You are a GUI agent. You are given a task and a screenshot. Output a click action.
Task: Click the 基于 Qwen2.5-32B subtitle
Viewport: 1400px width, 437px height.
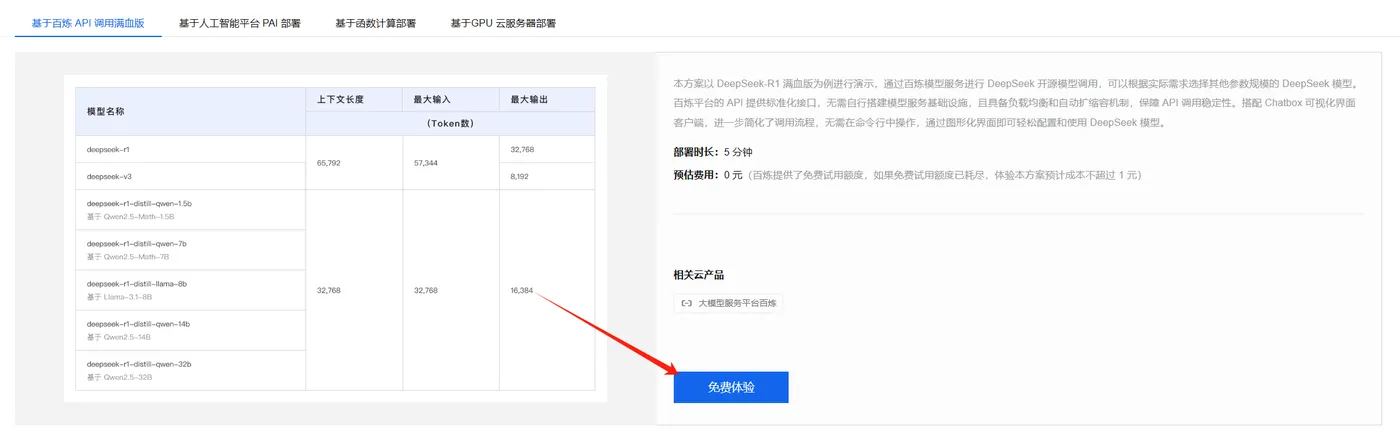point(121,377)
